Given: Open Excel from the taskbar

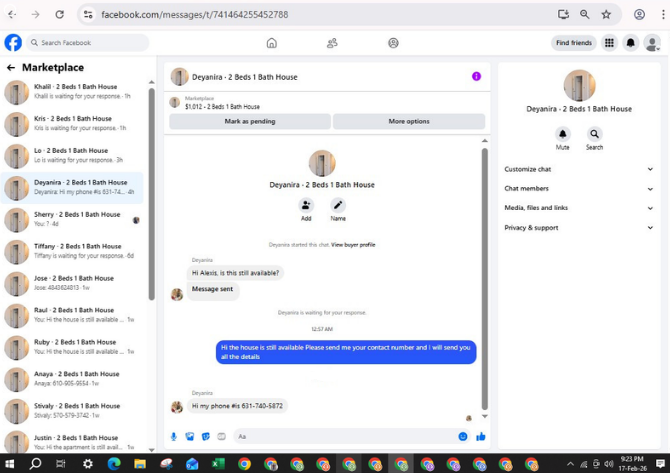Looking at the screenshot, I should click(218, 464).
